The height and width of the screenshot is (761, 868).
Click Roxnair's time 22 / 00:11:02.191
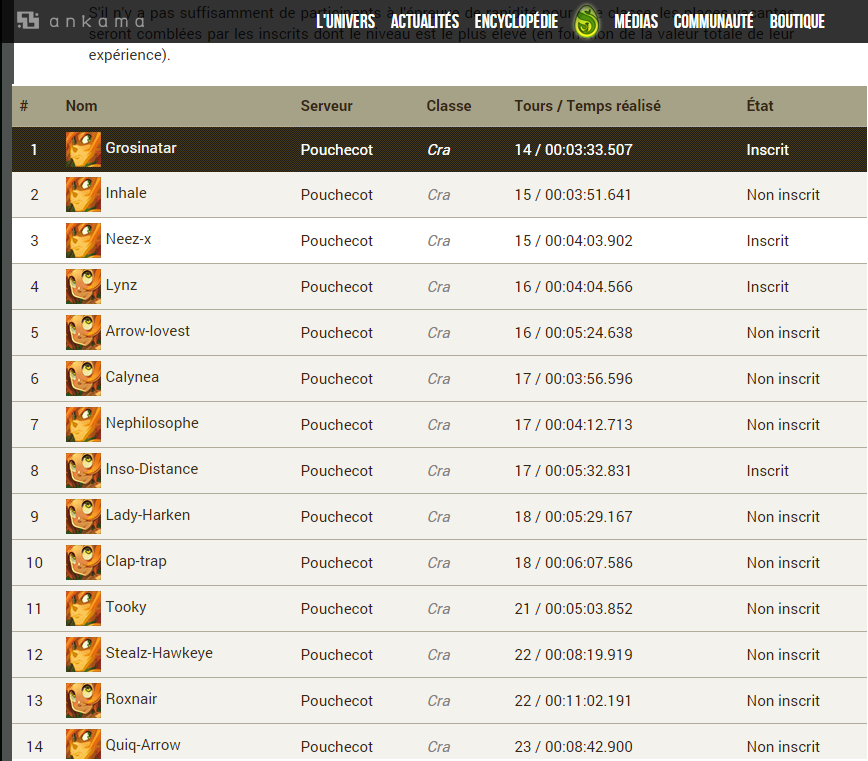click(573, 700)
